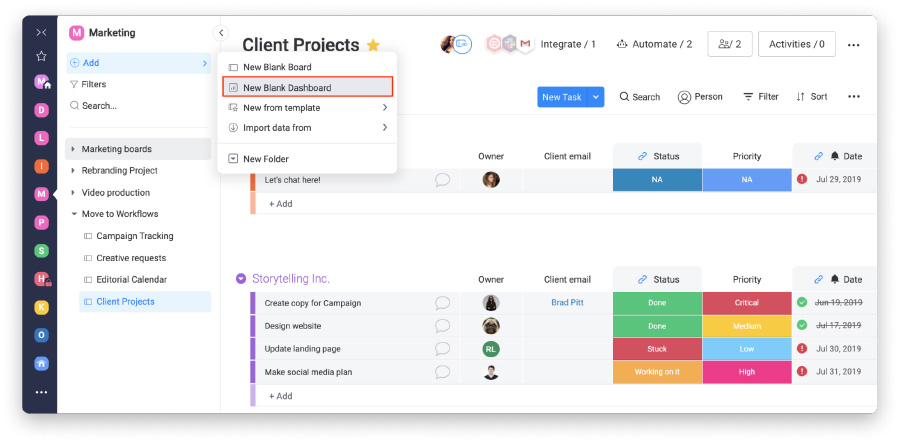Viewport: 900px width, 443px height.
Task: Select New Blank Dashboard from menu
Action: (287, 88)
